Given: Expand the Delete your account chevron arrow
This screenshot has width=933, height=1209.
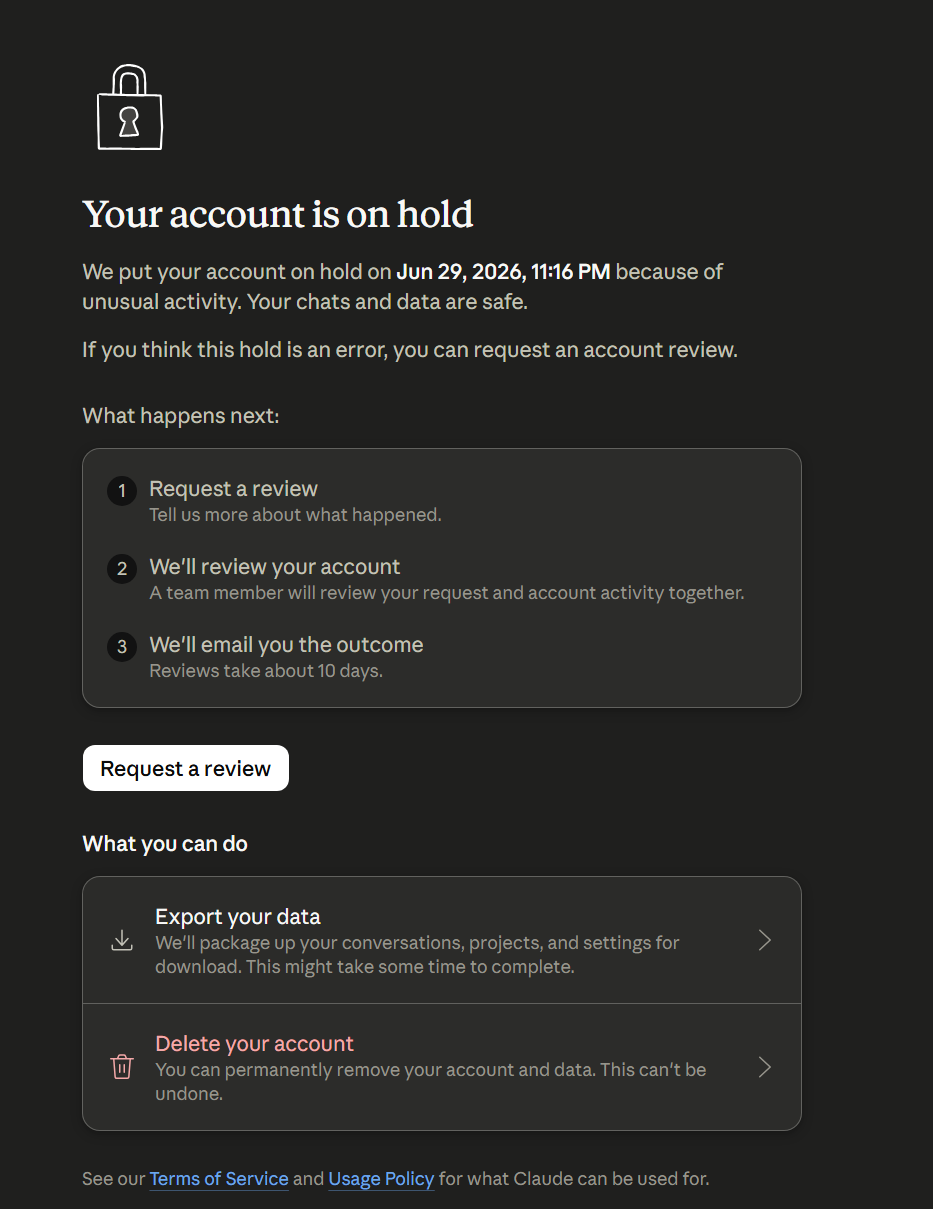Looking at the screenshot, I should pyautogui.click(x=765, y=1067).
